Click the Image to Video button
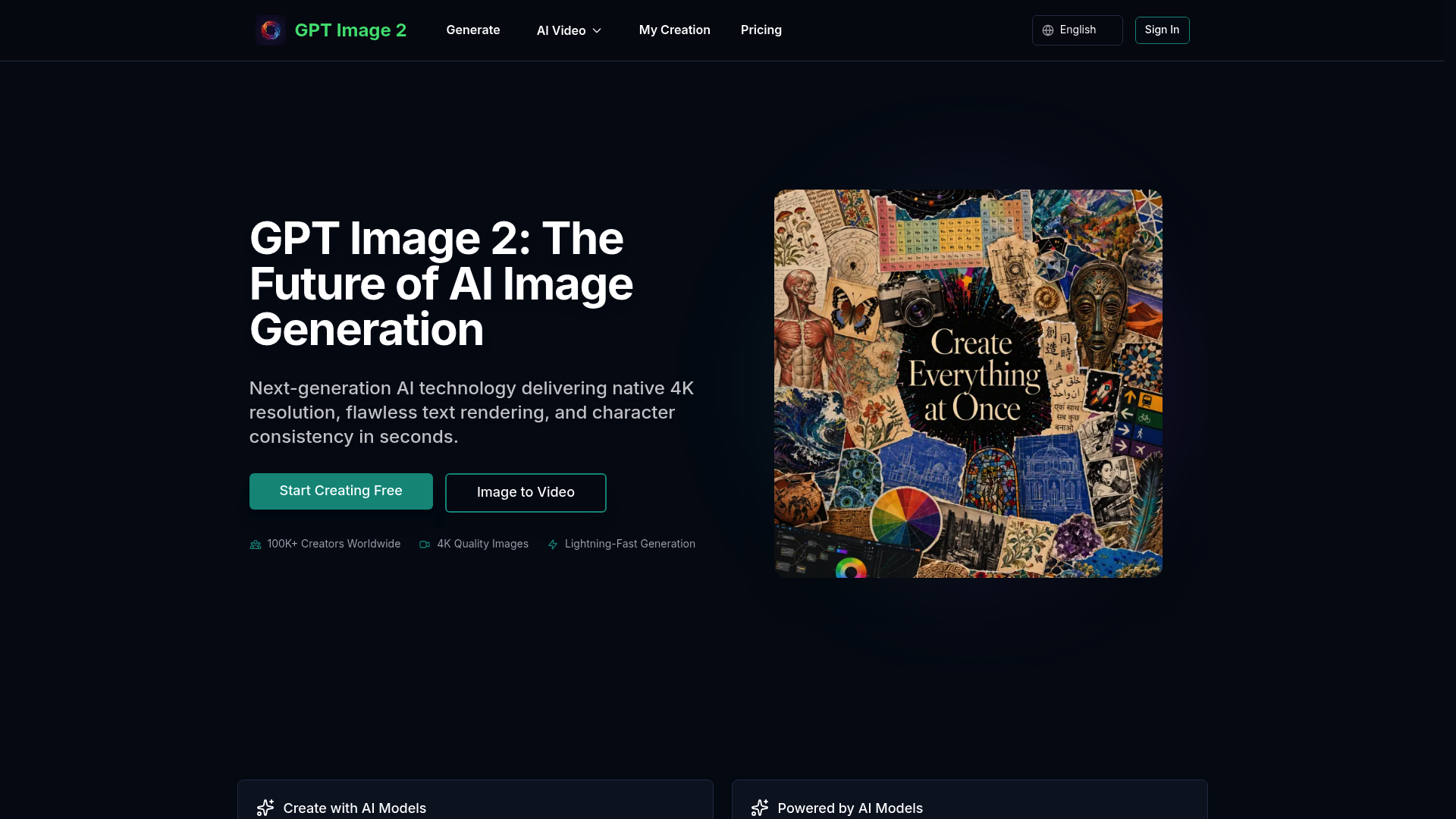Screen dimensions: 1456x819 [x=526, y=493]
